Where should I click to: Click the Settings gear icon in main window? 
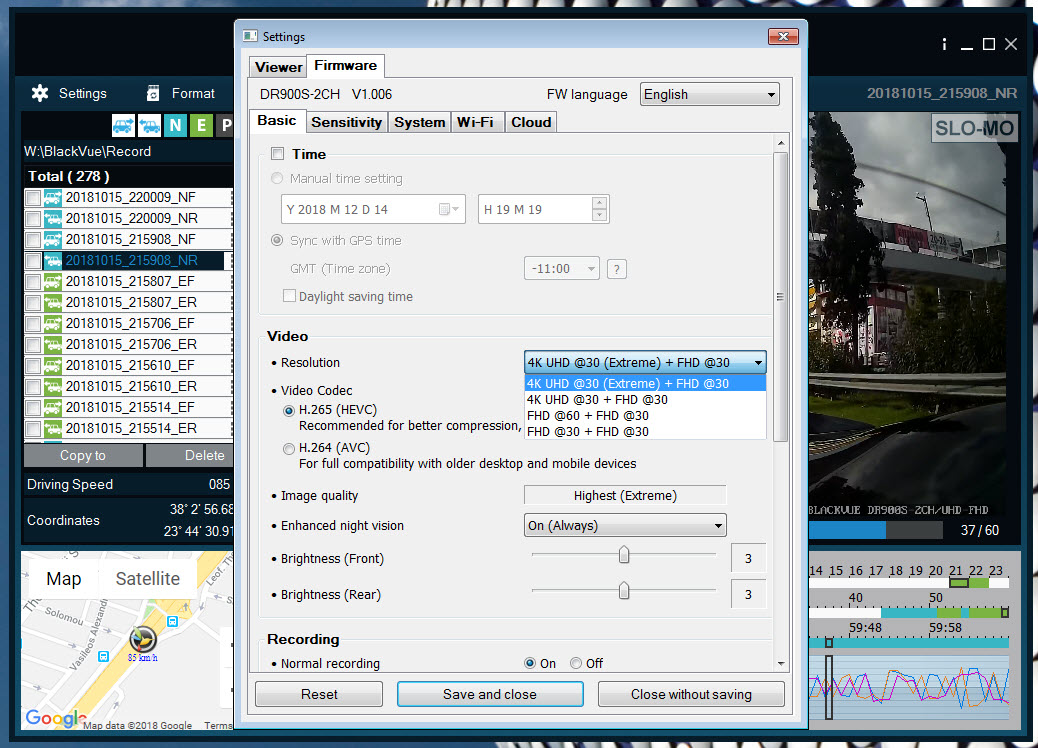pyautogui.click(x=40, y=93)
